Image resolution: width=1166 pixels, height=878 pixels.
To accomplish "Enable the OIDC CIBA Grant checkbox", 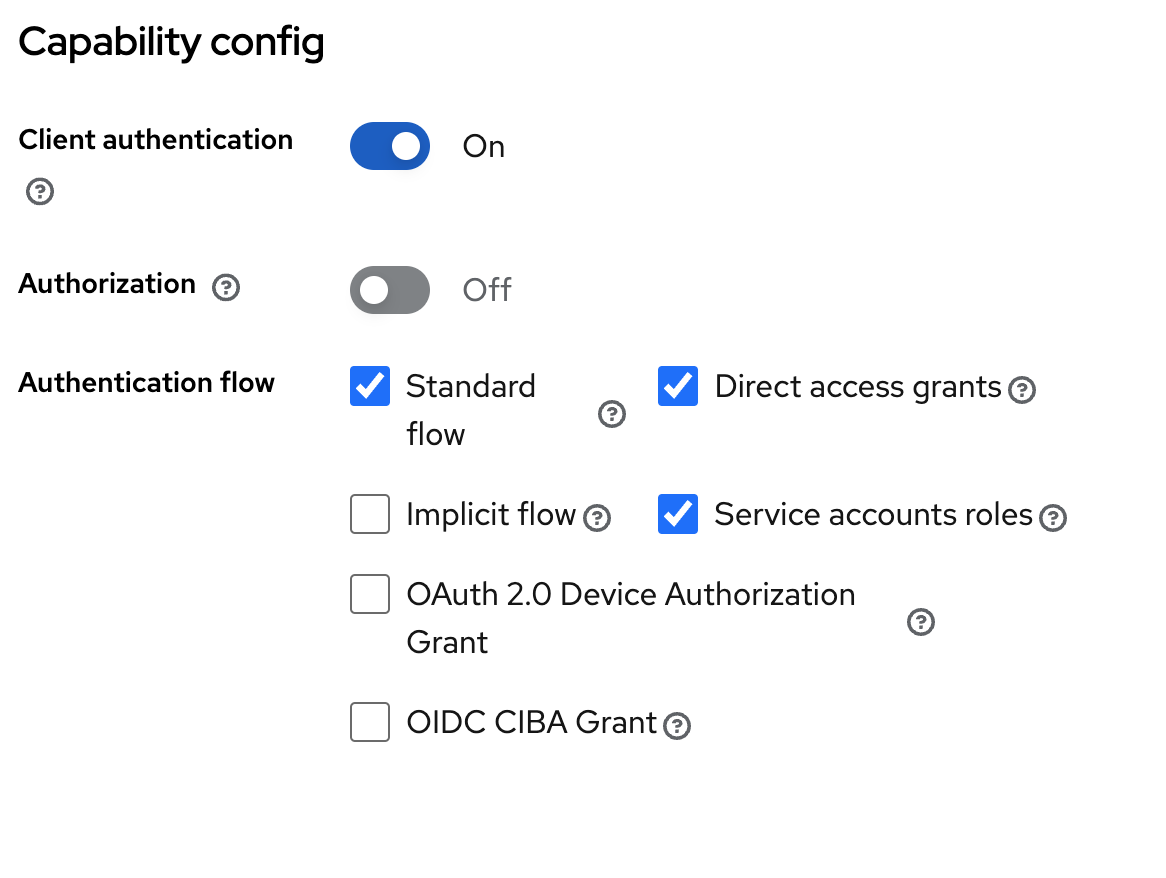I will (x=369, y=722).
